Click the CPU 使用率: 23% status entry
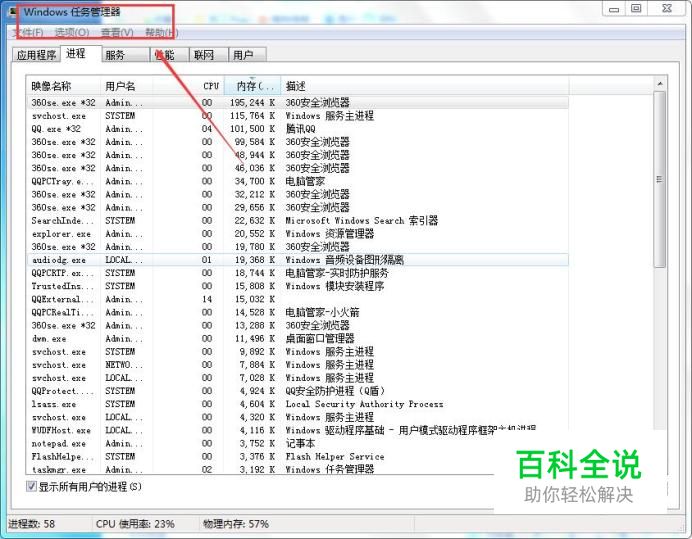 coord(135,524)
